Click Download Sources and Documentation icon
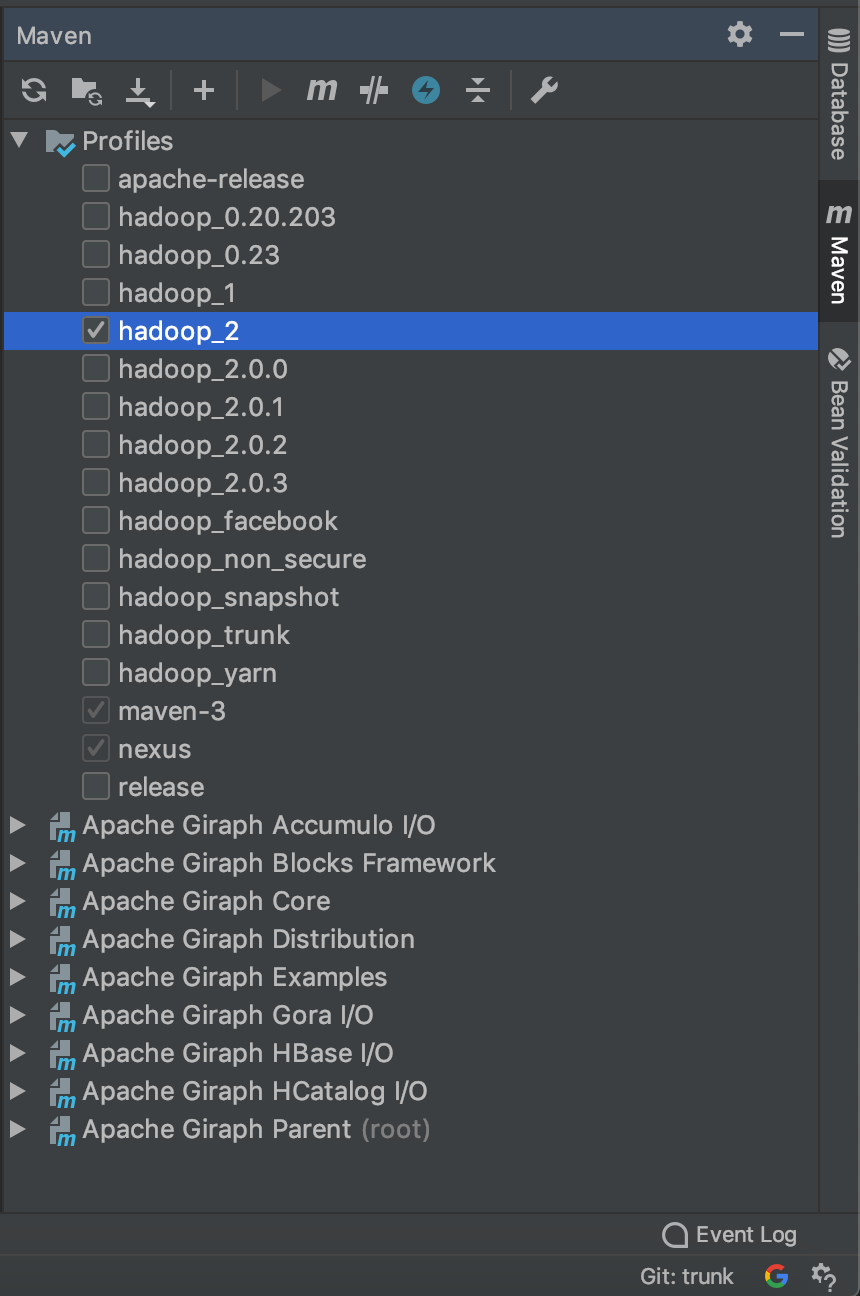This screenshot has width=860, height=1296. [139, 92]
